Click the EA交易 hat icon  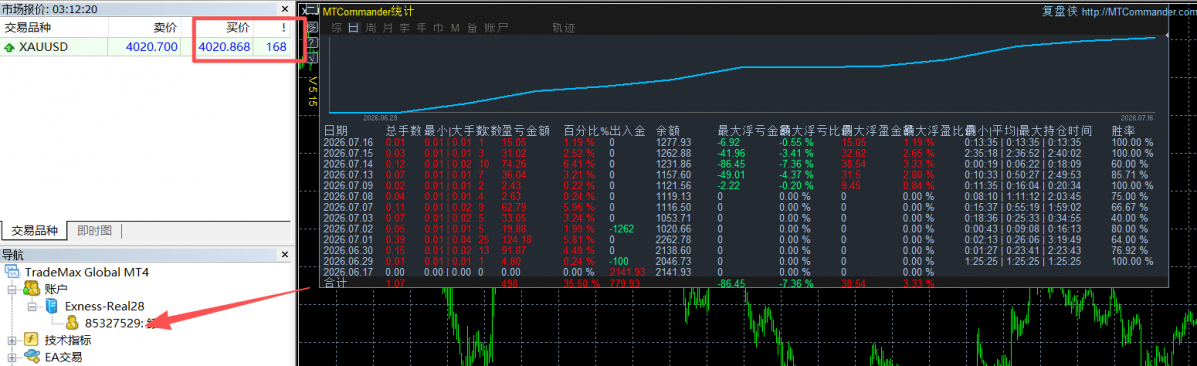(31, 356)
